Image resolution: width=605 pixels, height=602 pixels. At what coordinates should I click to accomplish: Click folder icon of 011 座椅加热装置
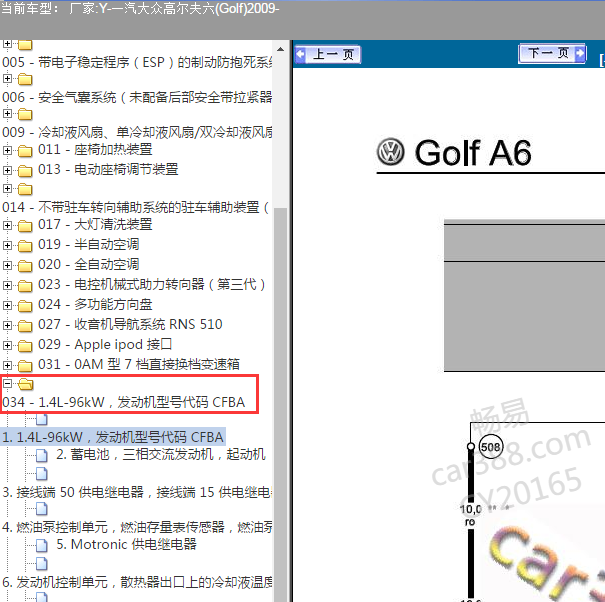click(25, 150)
